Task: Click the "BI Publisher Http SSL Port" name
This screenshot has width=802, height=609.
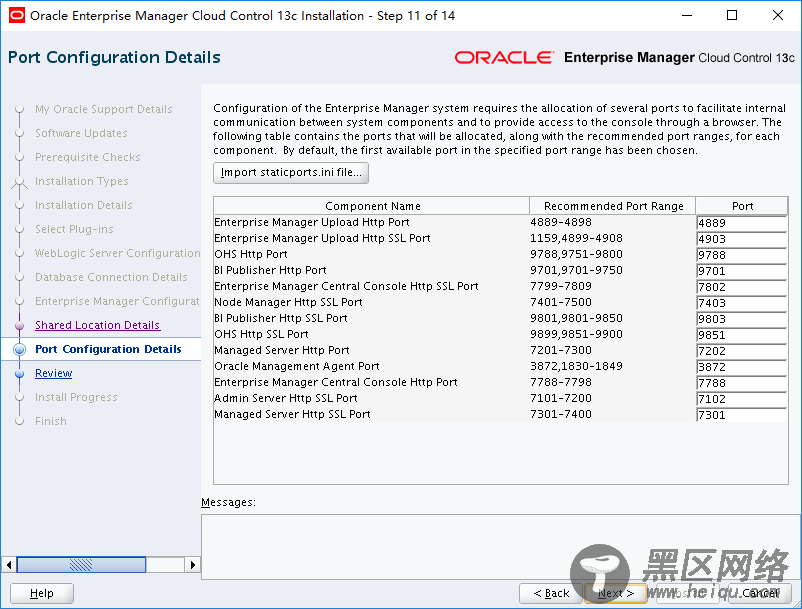Action: (x=281, y=318)
